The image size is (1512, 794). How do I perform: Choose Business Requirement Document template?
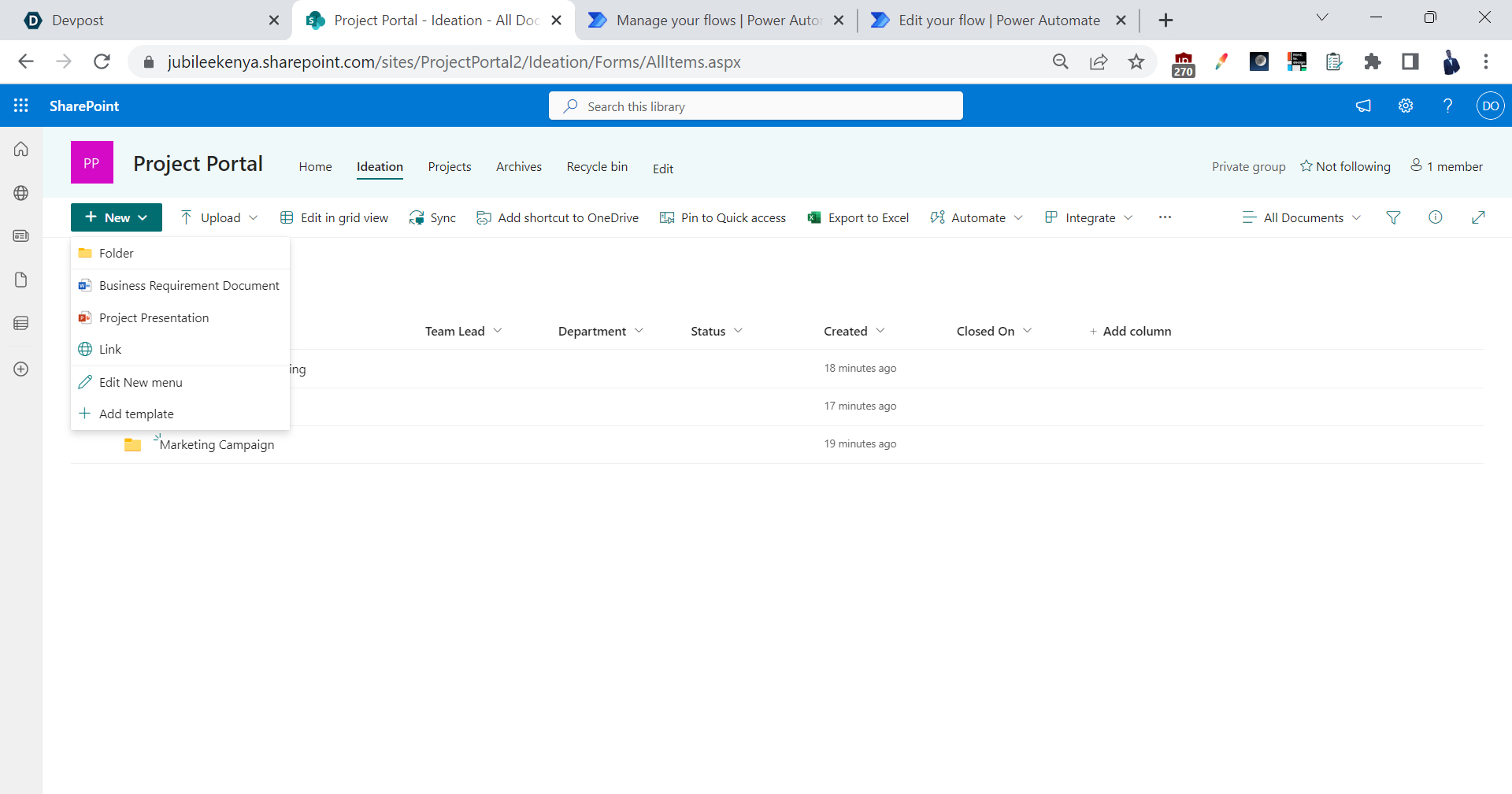[x=180, y=285]
